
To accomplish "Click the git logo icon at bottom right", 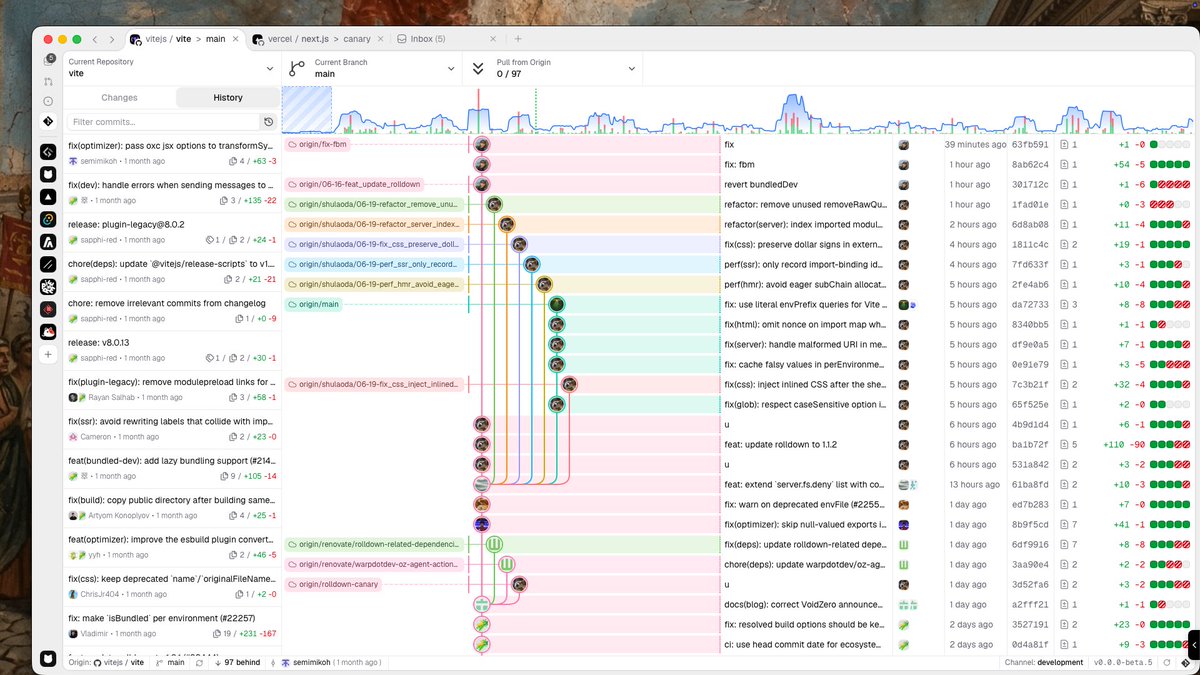I will [1185, 662].
